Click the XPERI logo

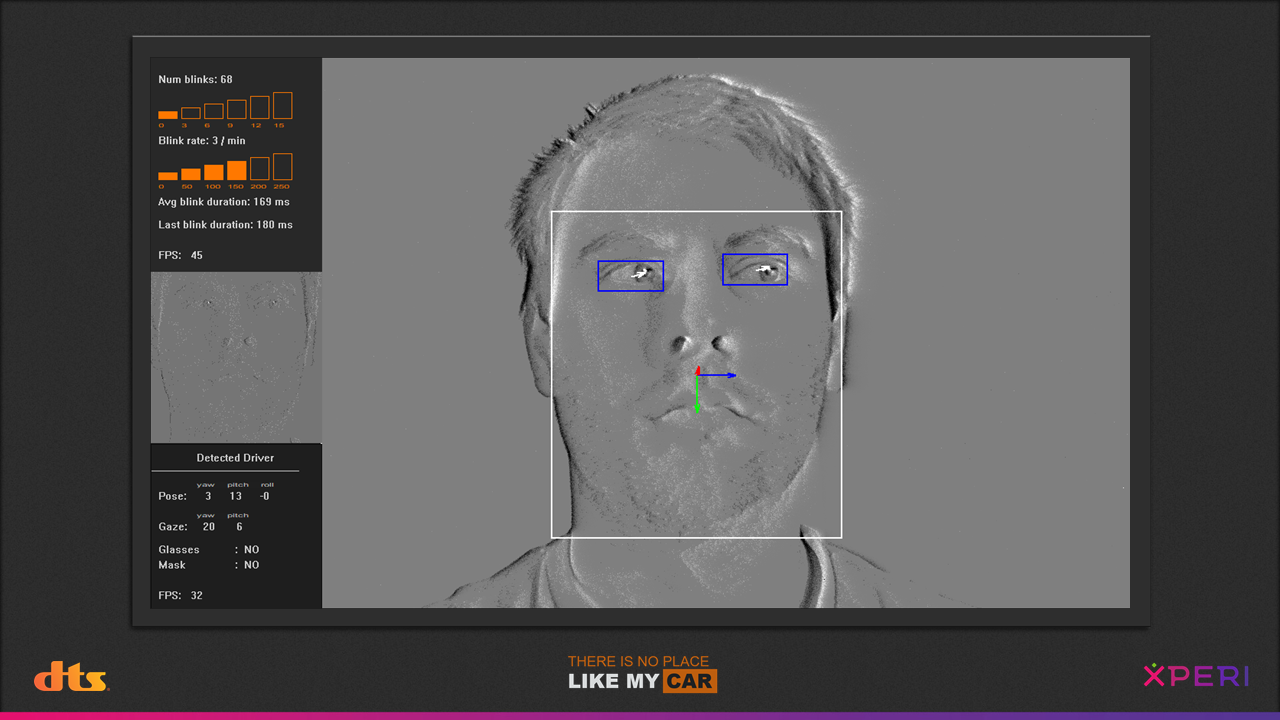[1196, 676]
